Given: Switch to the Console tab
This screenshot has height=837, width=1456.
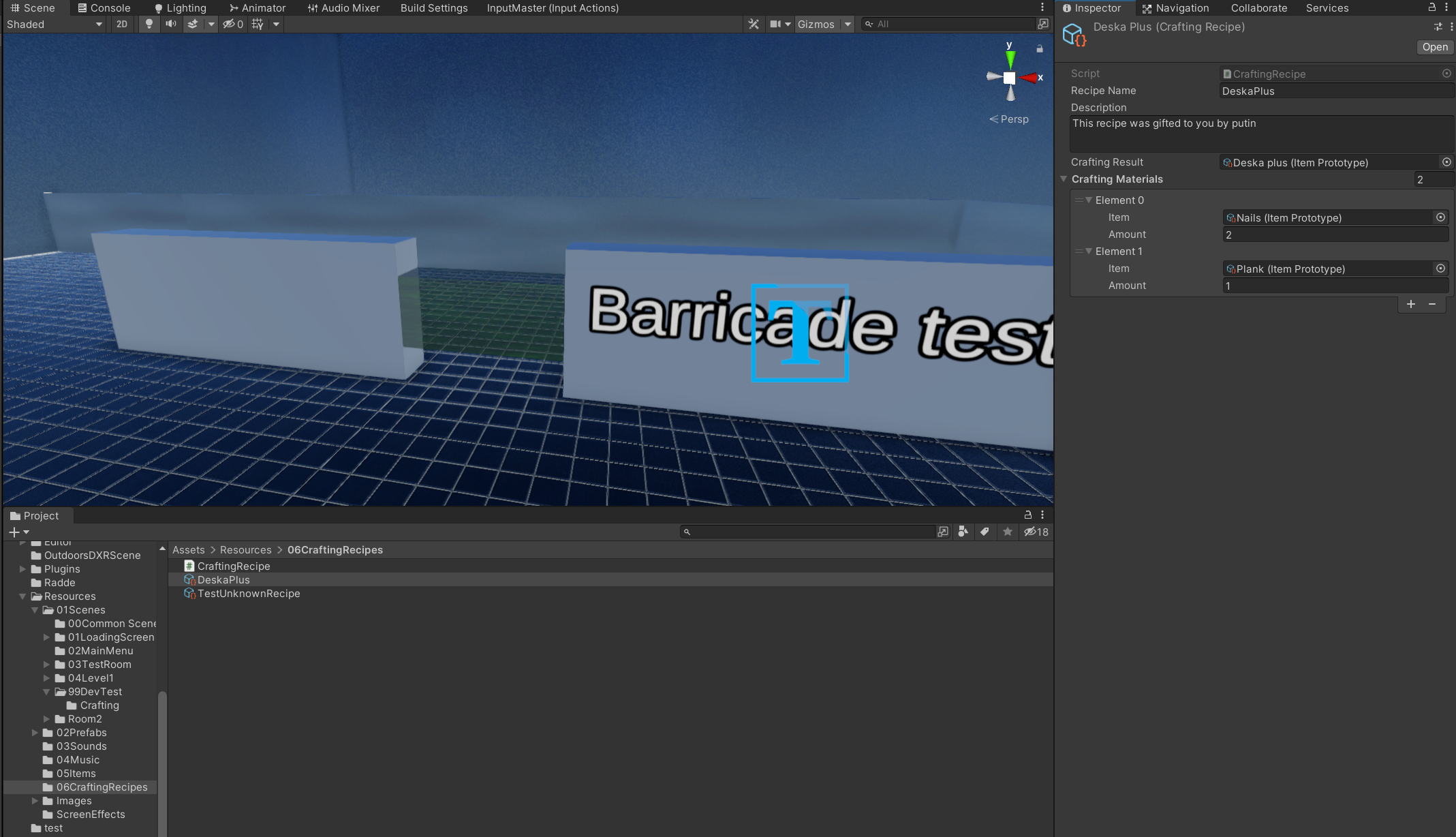Looking at the screenshot, I should coord(104,8).
